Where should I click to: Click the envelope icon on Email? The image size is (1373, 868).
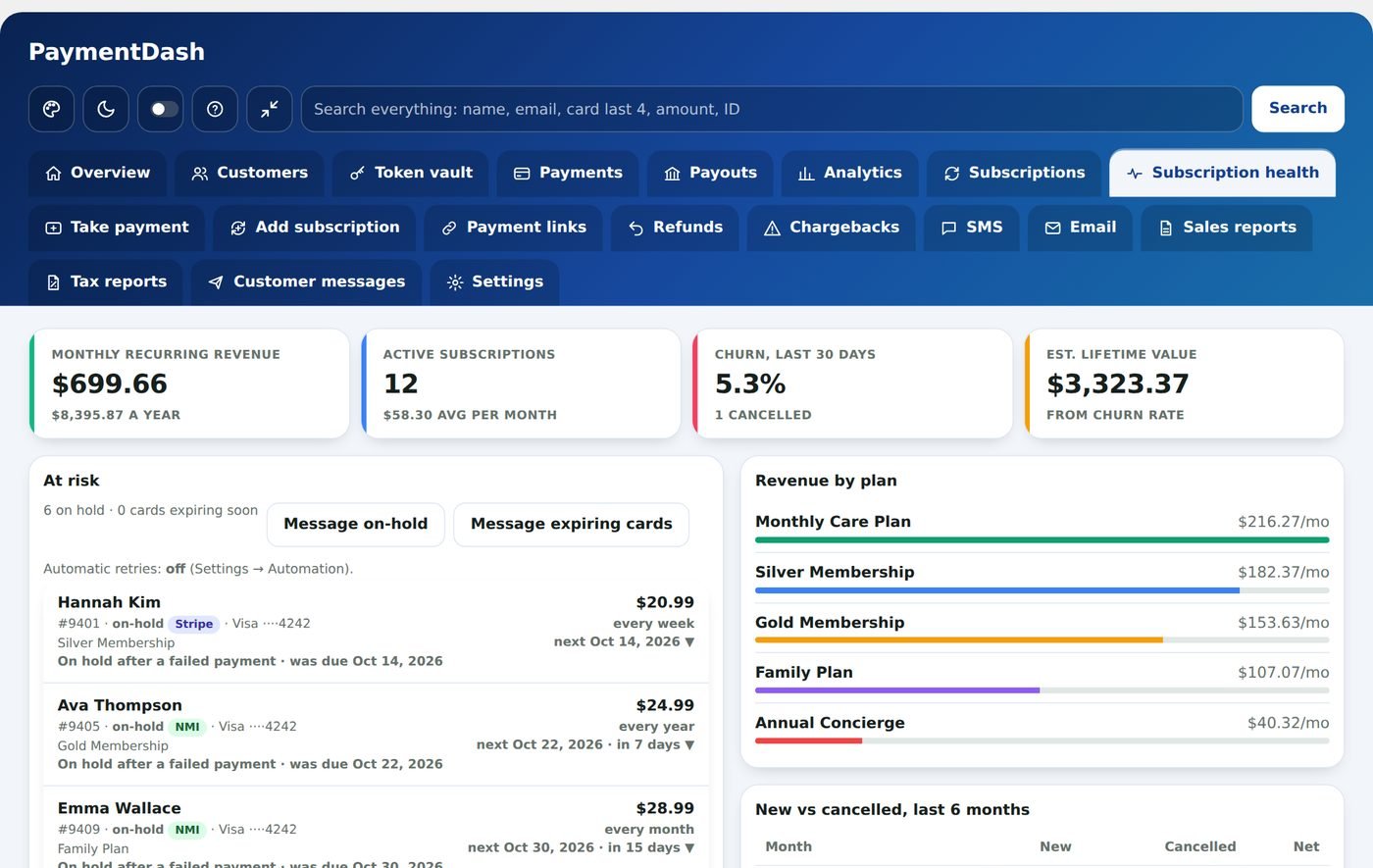(x=1052, y=228)
